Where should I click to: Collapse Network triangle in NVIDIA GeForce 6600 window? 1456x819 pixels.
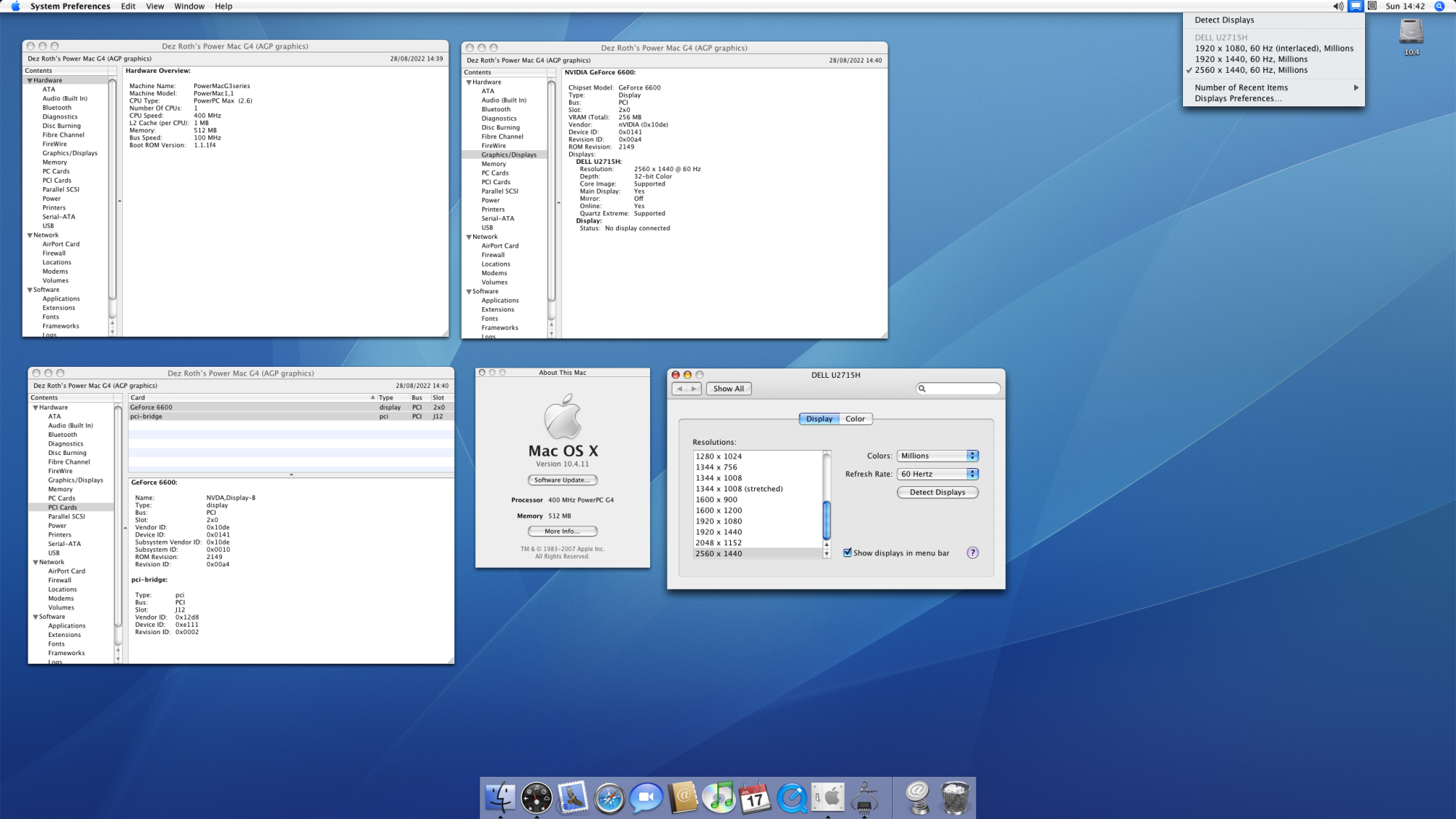[x=469, y=237]
